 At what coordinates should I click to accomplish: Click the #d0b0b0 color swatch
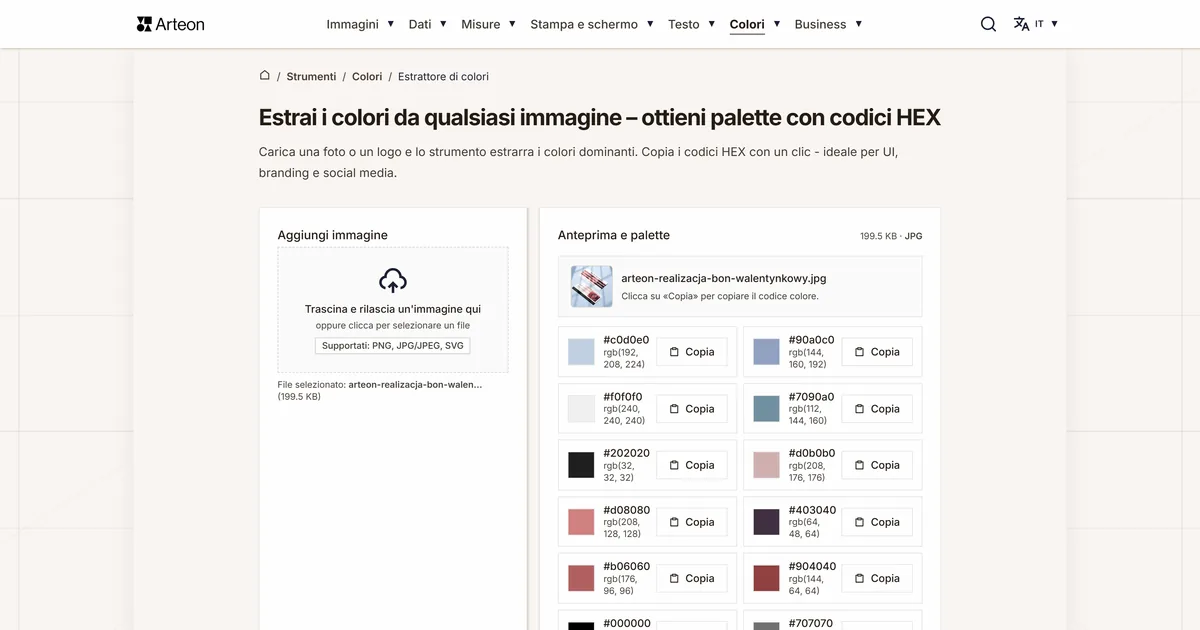point(766,465)
